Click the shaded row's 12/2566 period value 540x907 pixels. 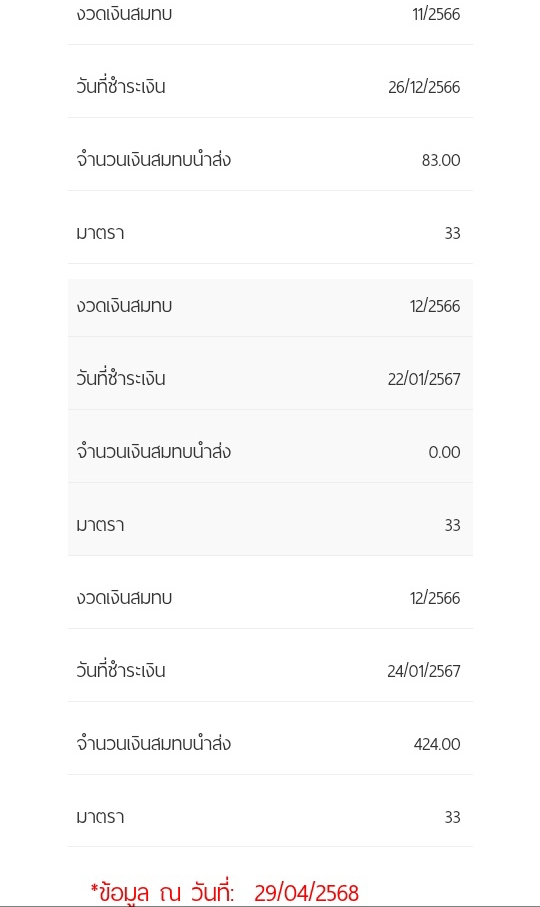click(435, 306)
